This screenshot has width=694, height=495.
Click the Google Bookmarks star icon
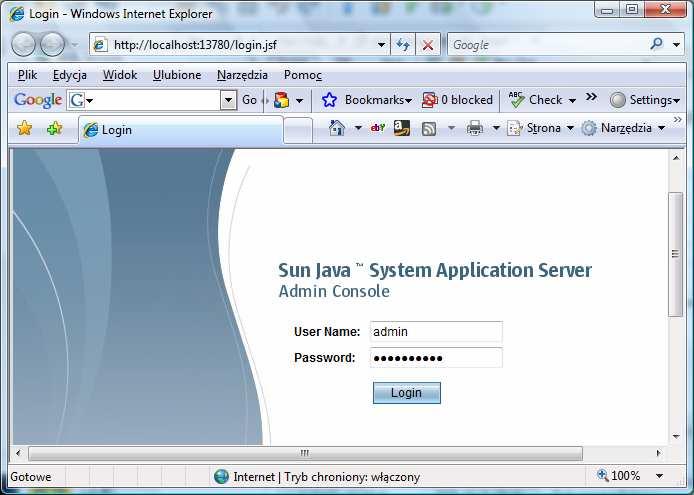tap(329, 100)
